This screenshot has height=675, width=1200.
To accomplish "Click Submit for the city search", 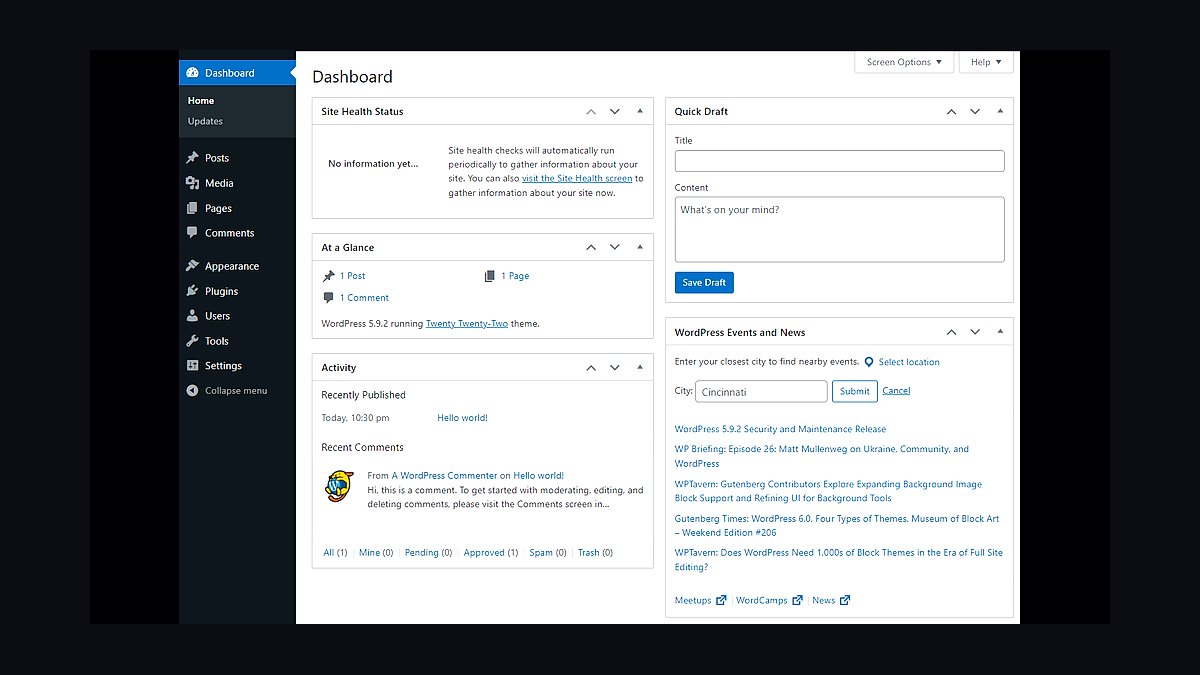I will click(854, 391).
